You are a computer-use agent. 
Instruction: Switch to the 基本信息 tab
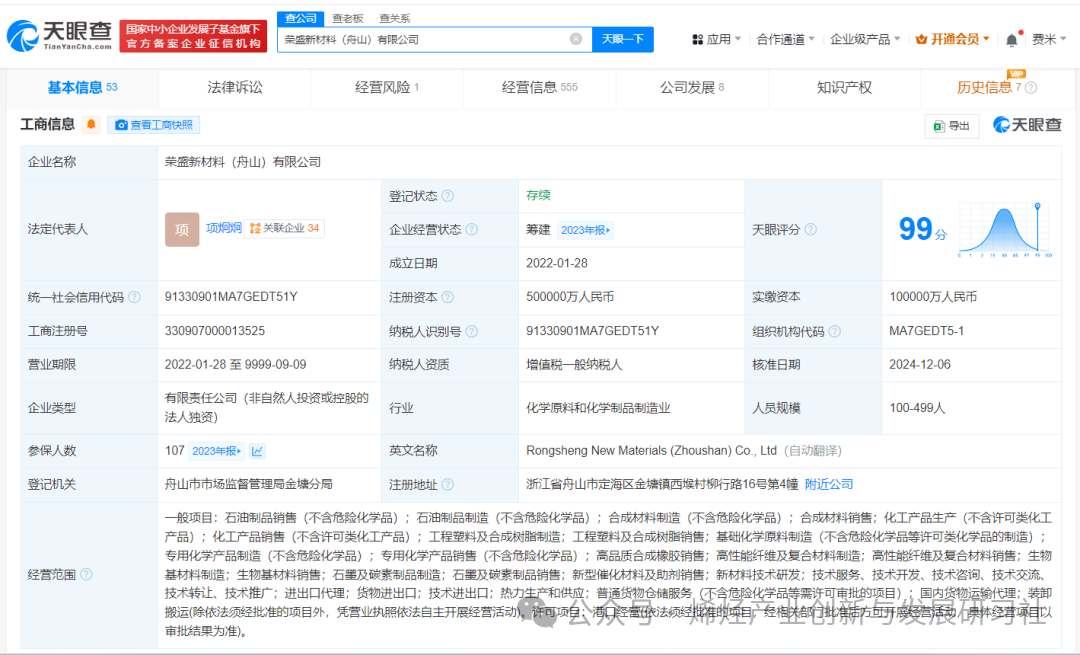[82, 87]
